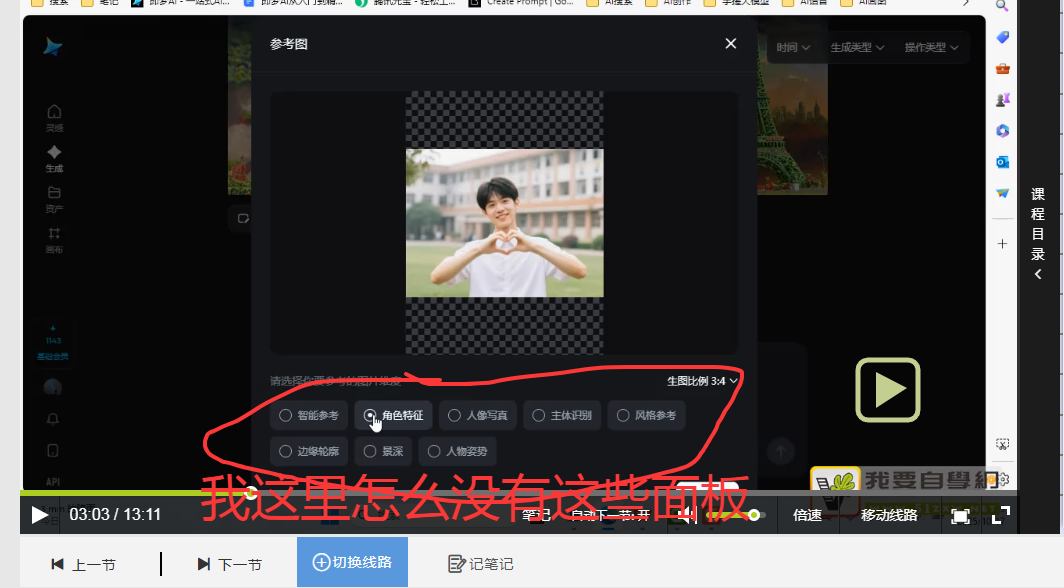Screen dimensions: 1064x588
Task: Choose the 风格参考 radio option
Action: click(x=646, y=415)
